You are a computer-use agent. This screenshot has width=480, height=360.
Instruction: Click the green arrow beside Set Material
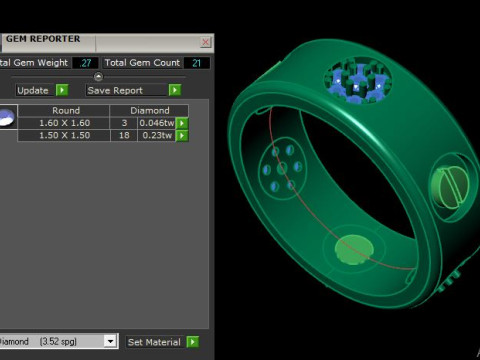click(x=193, y=342)
